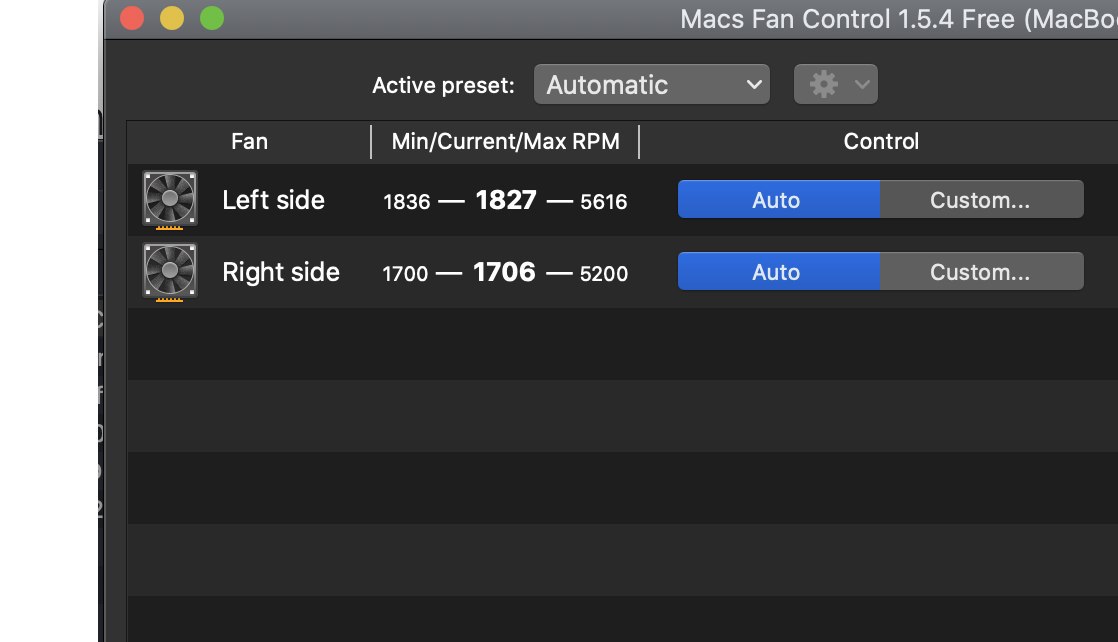Click the Right side fan icon
Viewport: 1118px width, 642px height.
click(x=170, y=272)
